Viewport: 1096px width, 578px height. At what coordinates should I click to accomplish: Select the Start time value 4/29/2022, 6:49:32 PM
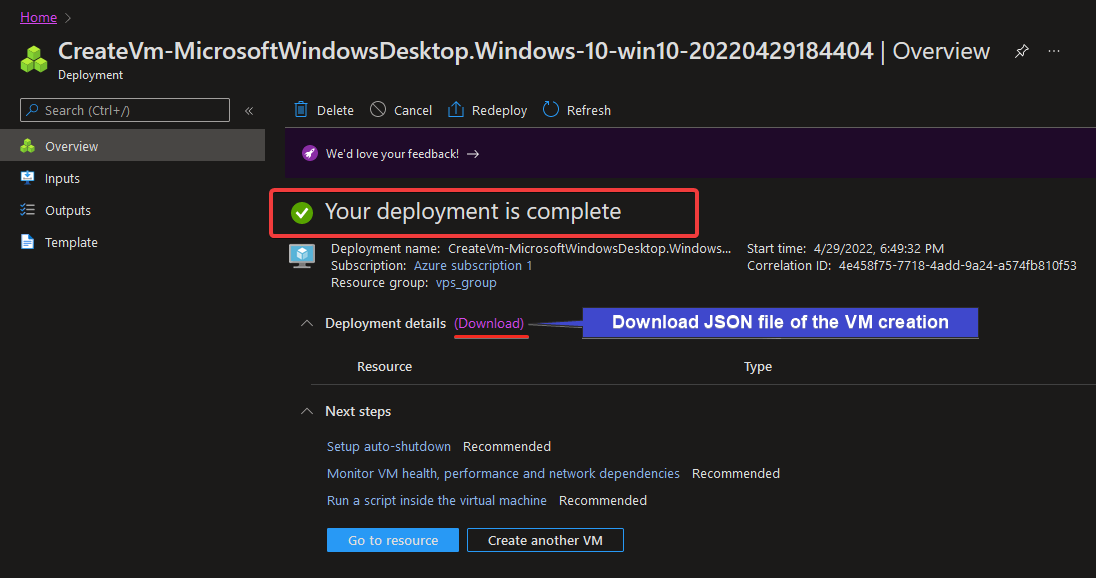[x=879, y=249]
